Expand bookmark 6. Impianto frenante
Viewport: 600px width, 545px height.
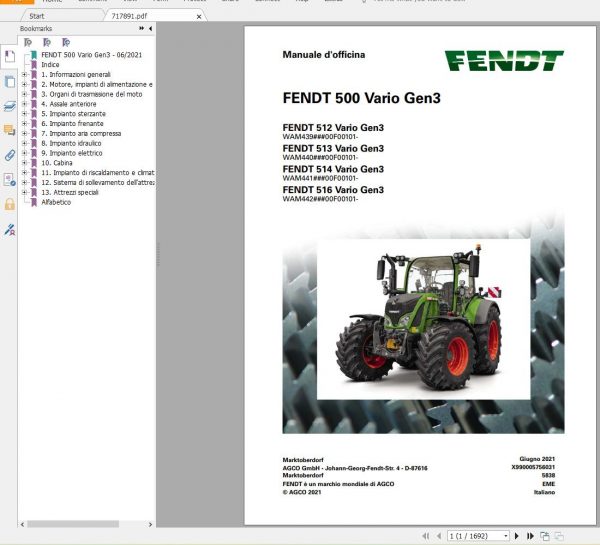(x=24, y=124)
